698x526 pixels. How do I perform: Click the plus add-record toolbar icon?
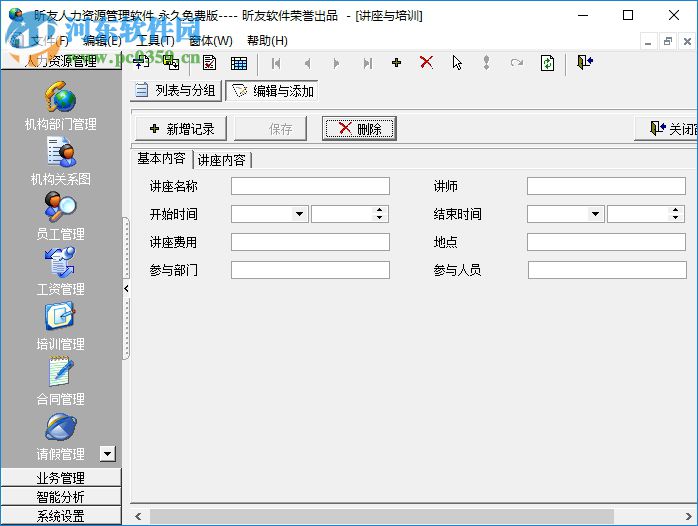coord(396,63)
